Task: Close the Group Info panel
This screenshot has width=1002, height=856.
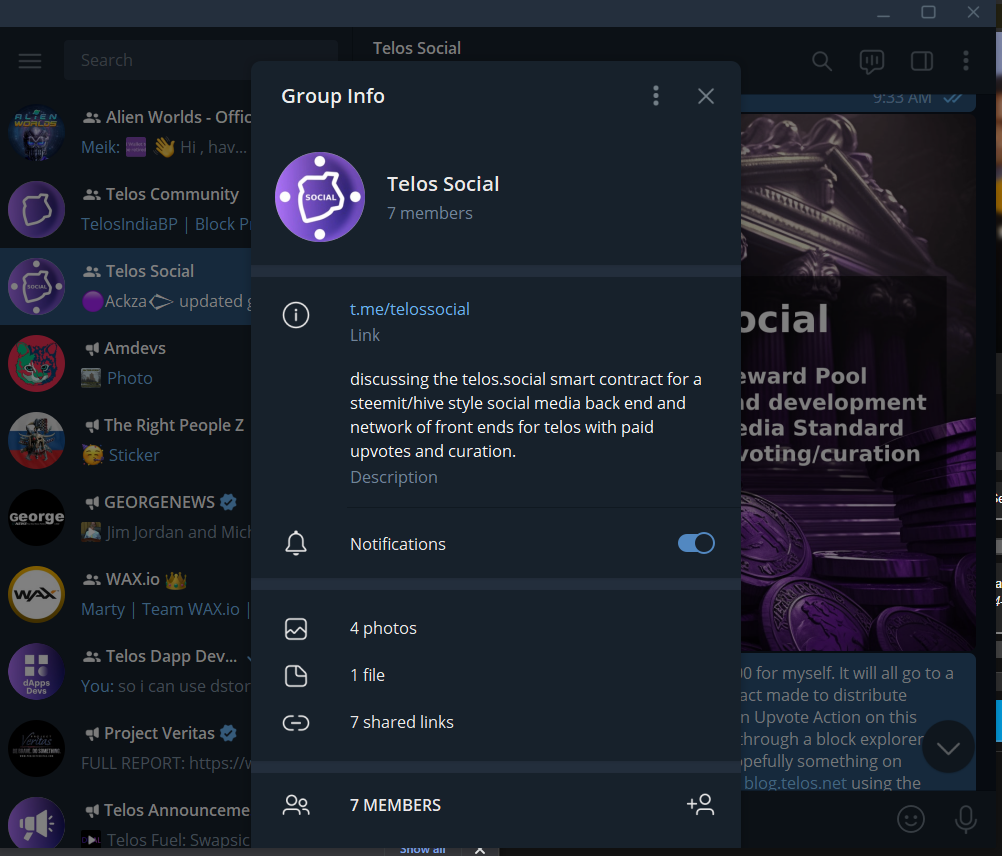Action: tap(705, 96)
